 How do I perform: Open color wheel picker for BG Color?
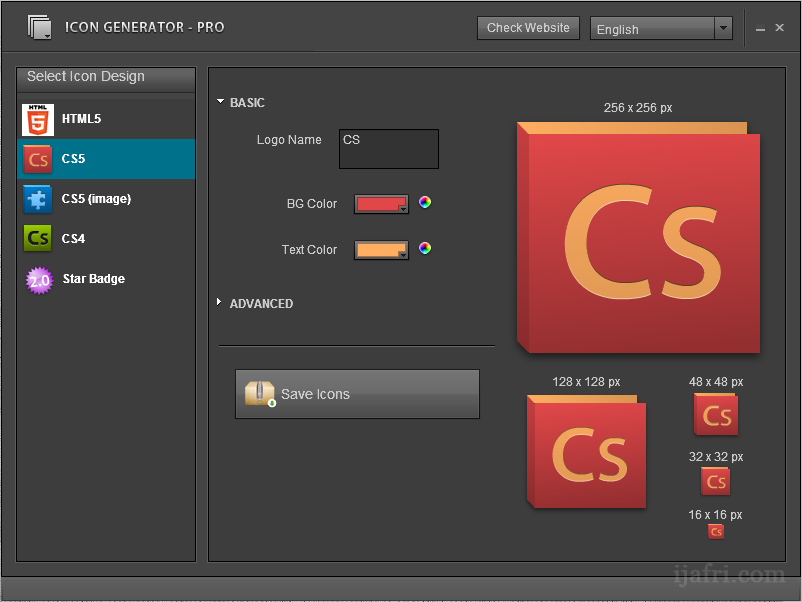pos(425,203)
